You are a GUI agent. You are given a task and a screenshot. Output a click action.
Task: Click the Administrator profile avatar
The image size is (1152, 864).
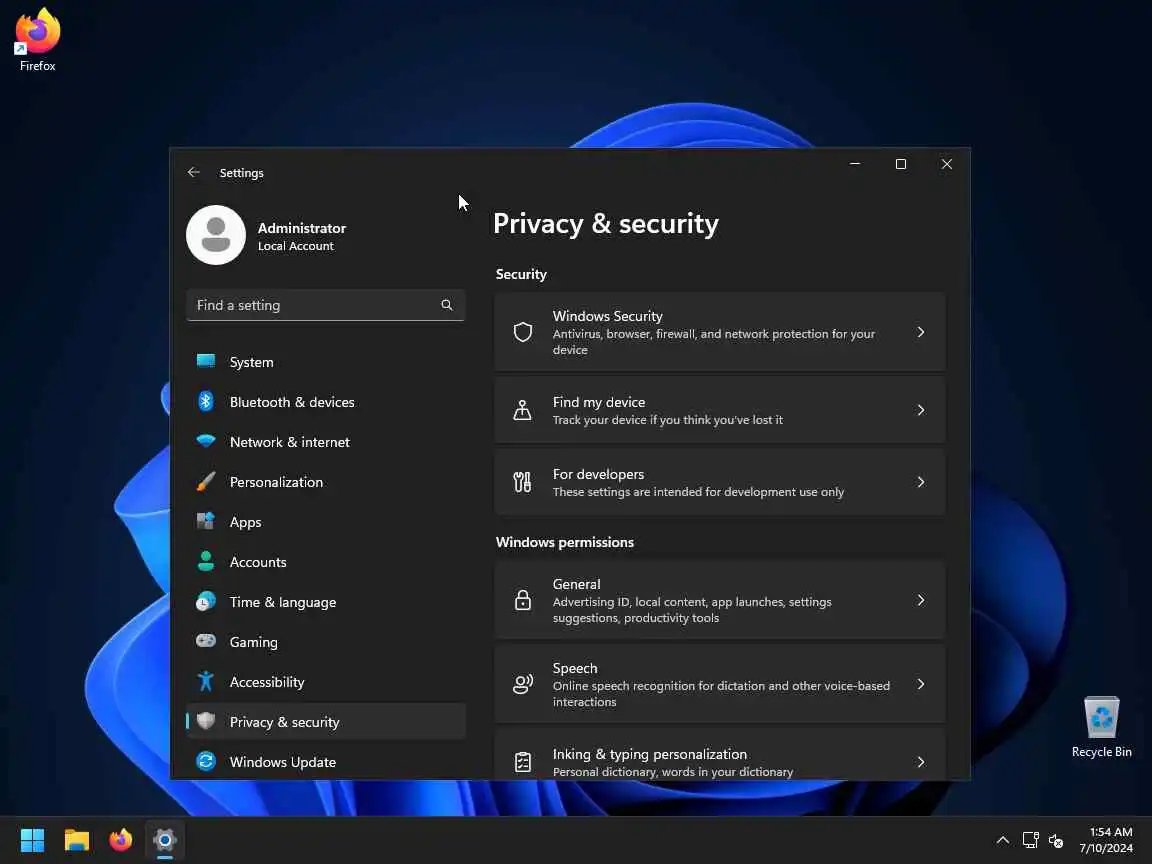216,235
